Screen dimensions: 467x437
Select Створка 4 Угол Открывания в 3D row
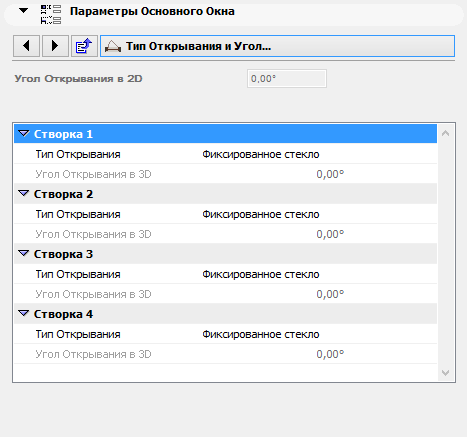pos(225,354)
